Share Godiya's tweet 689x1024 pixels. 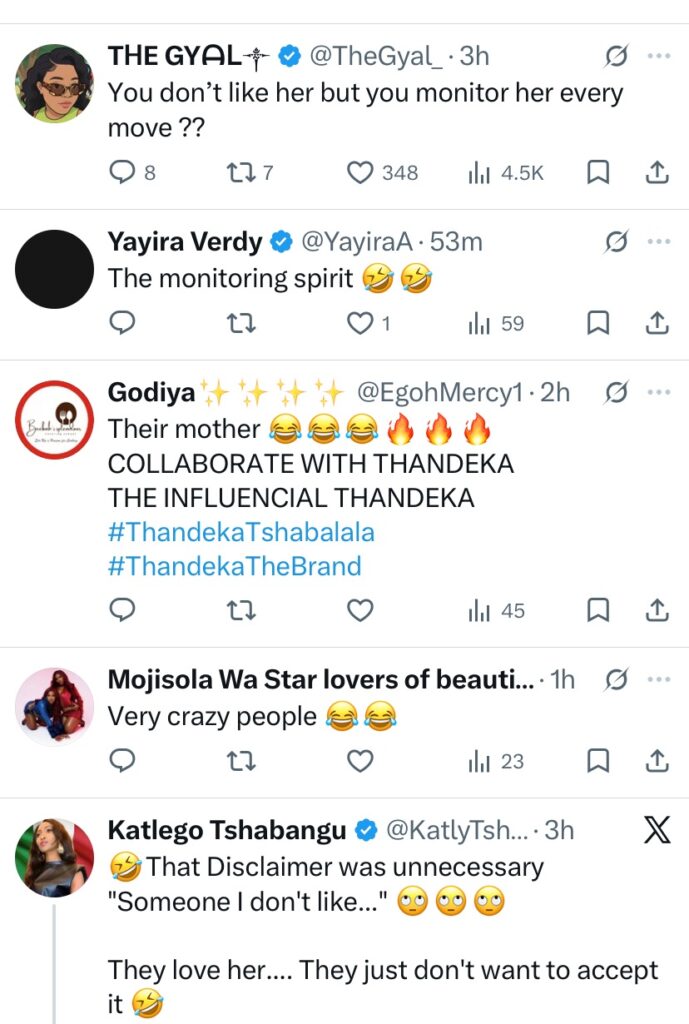click(x=656, y=610)
